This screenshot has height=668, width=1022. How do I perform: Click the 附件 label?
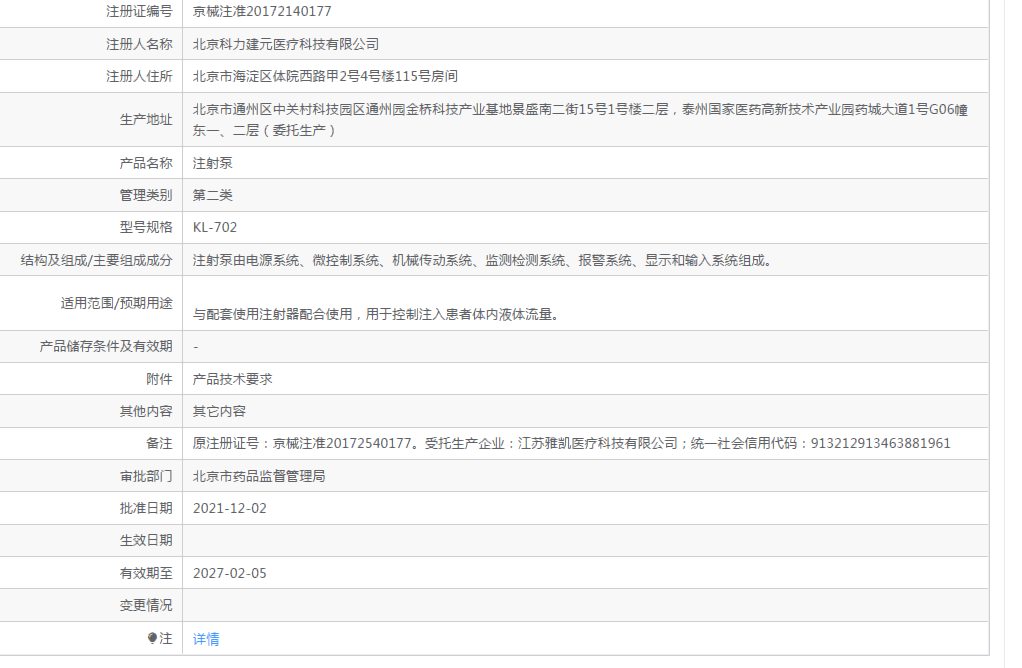(x=160, y=379)
